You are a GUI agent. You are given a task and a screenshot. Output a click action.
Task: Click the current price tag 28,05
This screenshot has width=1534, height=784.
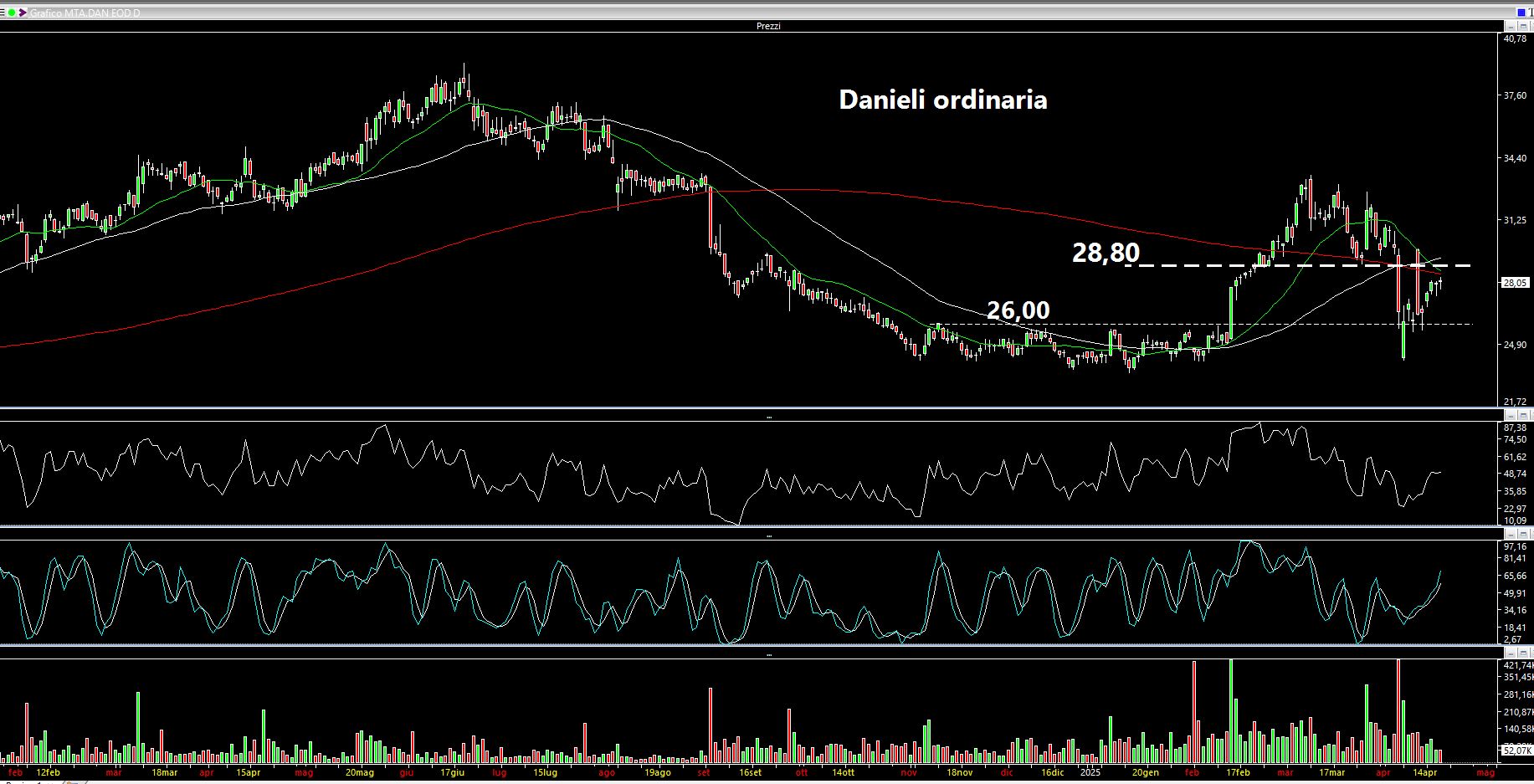point(1516,283)
